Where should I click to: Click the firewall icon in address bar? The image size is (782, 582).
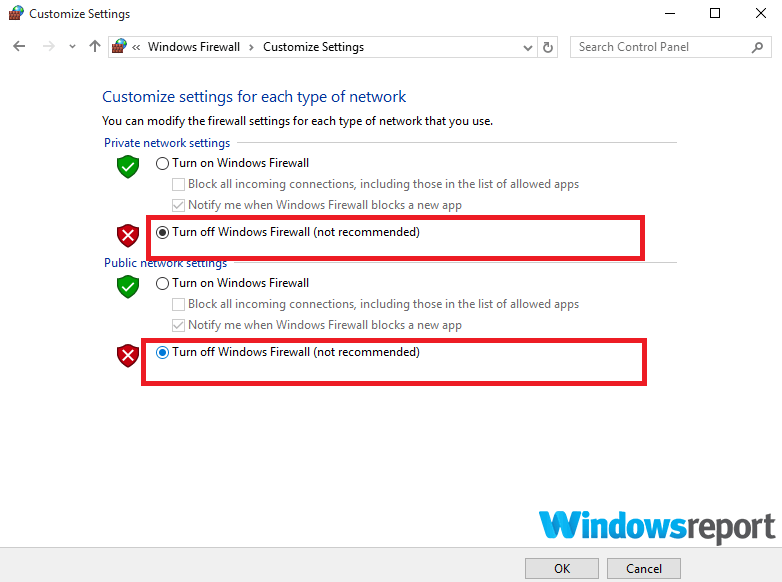(x=119, y=46)
